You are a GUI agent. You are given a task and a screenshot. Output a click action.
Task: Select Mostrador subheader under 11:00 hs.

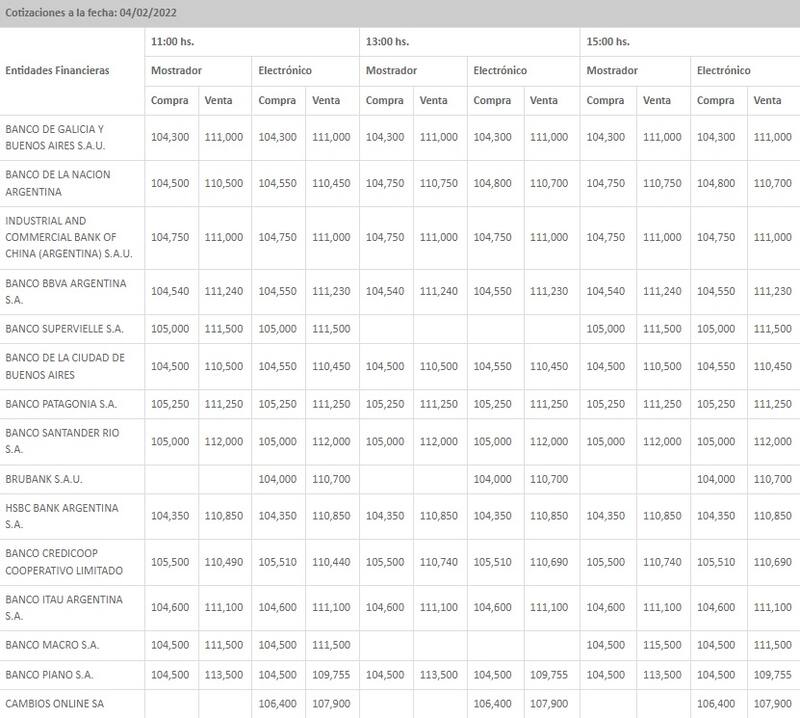(x=176, y=71)
